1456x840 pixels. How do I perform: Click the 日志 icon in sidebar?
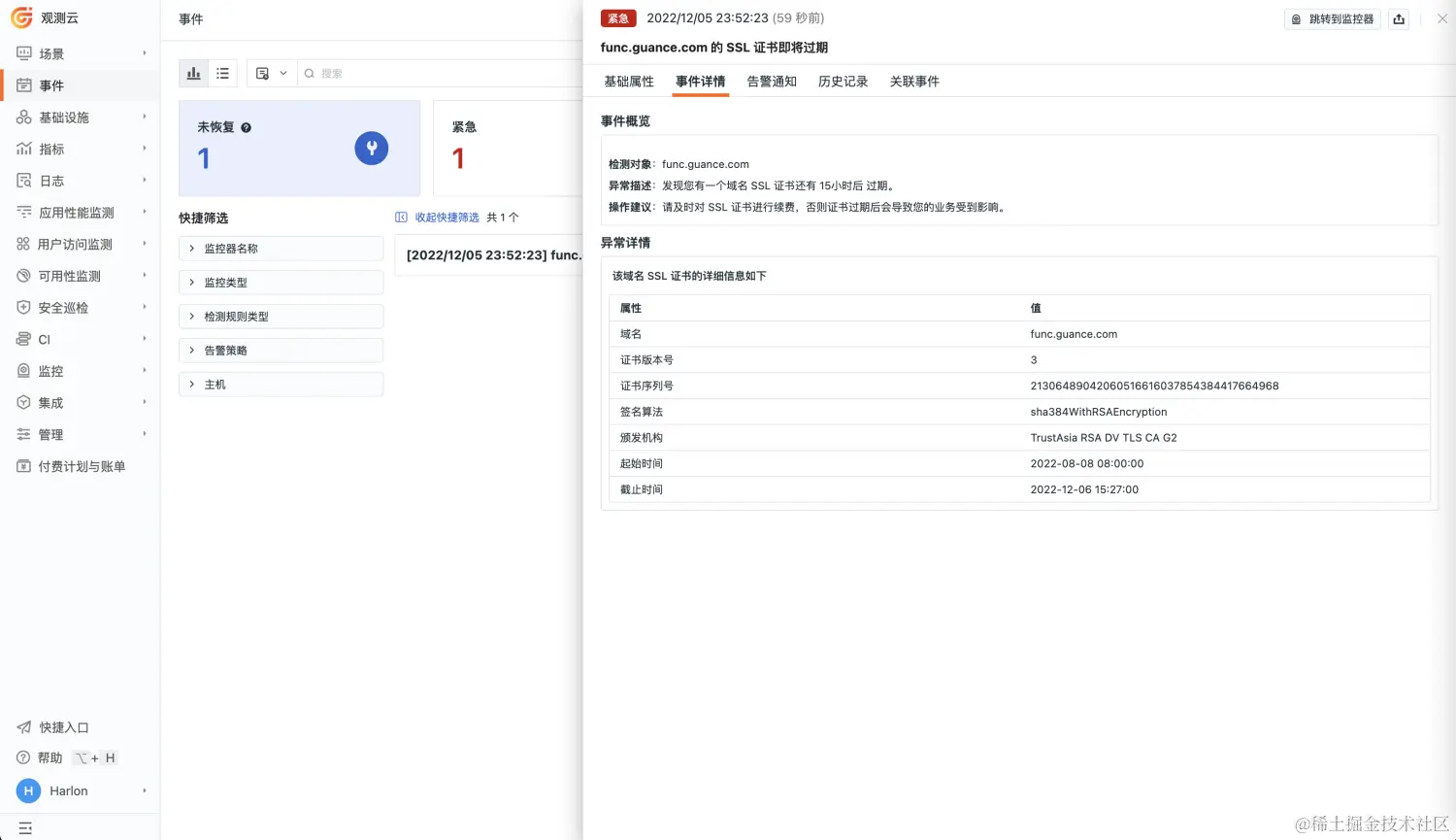coord(24,181)
